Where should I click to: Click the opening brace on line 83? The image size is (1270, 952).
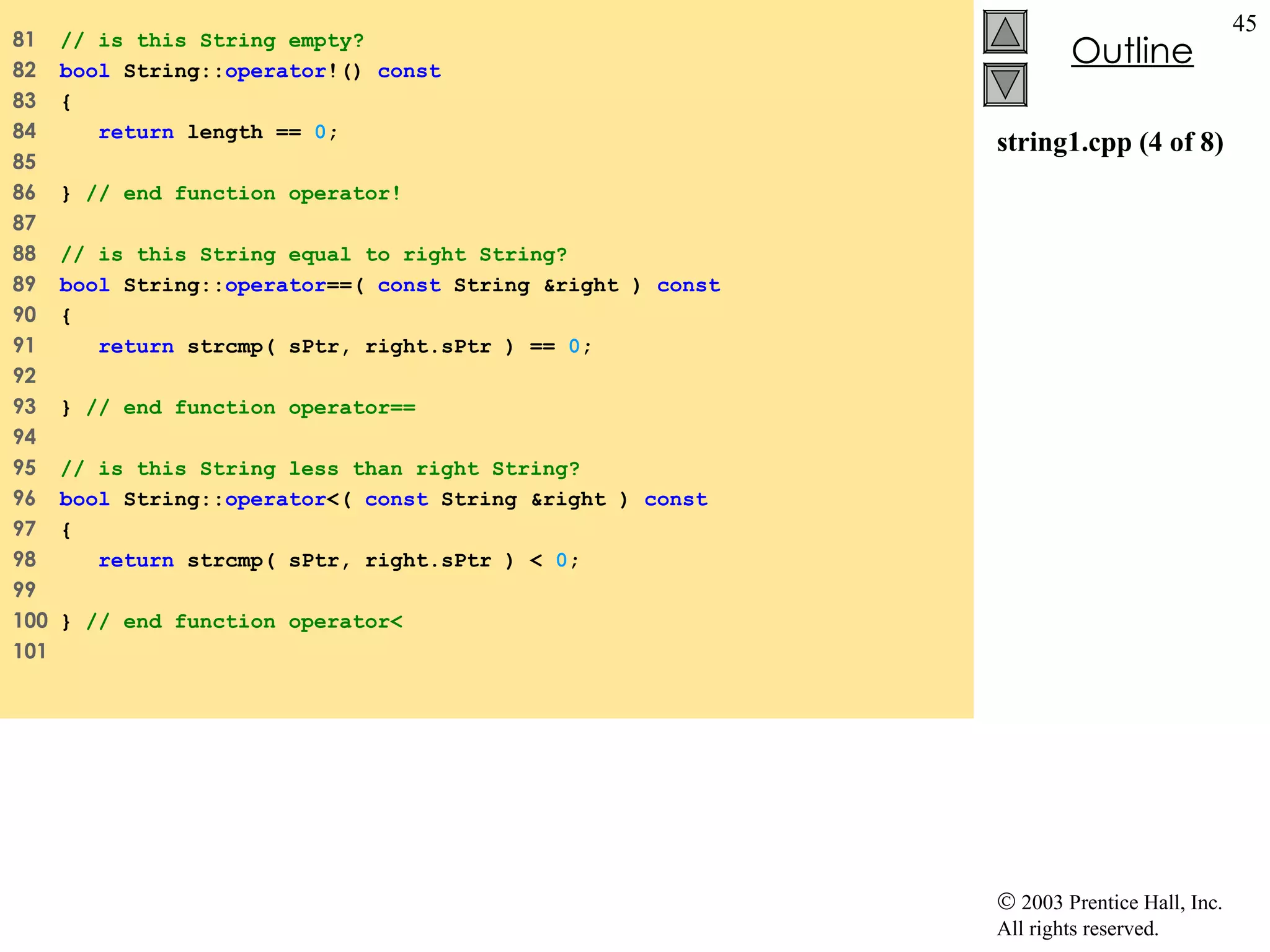coord(66,102)
